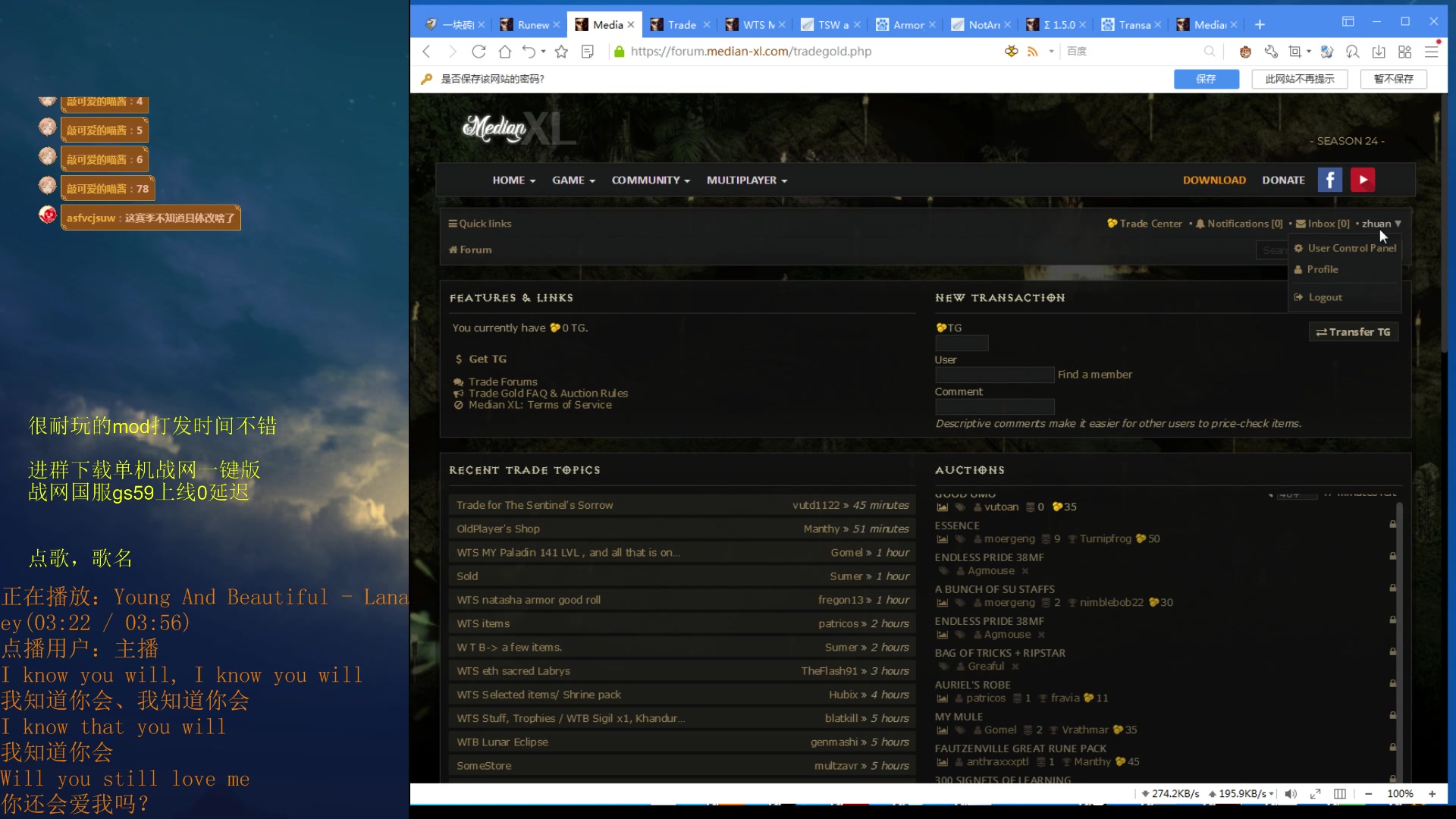Select Profile from user menu
The image size is (1456, 819).
pyautogui.click(x=1316, y=269)
